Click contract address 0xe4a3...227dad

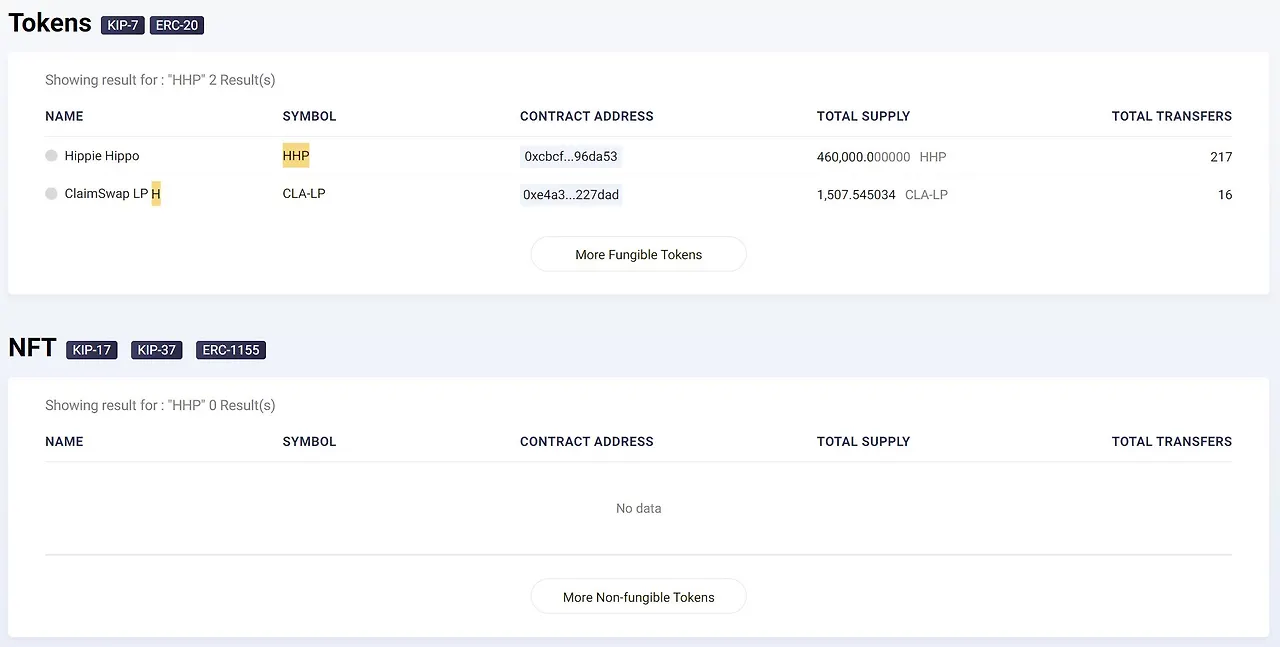571,195
